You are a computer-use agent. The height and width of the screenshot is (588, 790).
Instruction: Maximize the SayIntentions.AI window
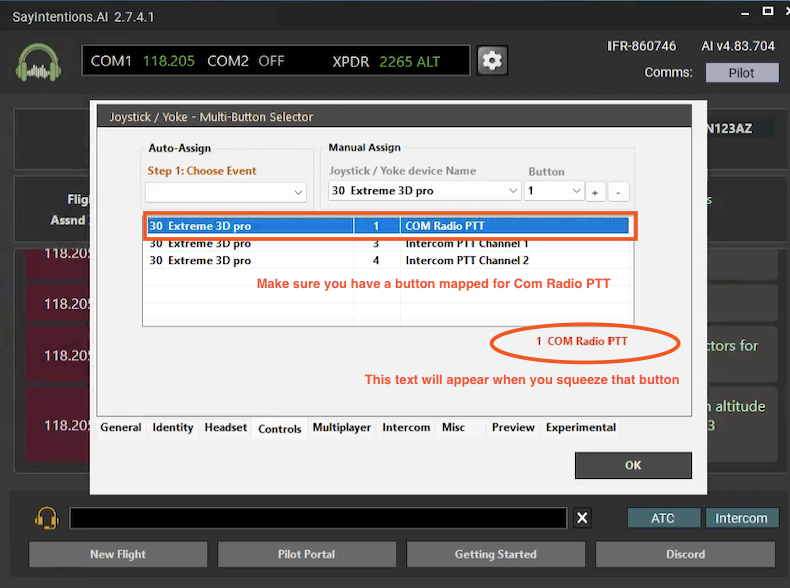pos(767,11)
